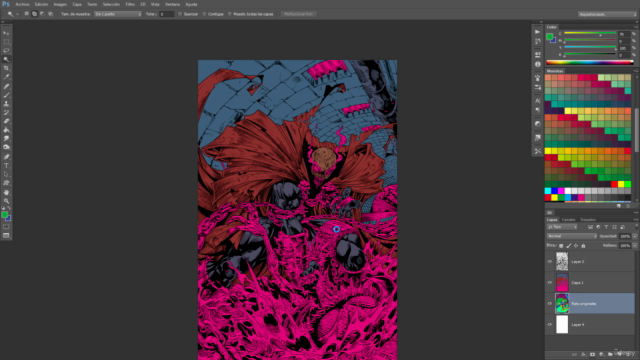640x360 pixels.
Task: Open the tool preset picker arrow
Action: click(17, 14)
